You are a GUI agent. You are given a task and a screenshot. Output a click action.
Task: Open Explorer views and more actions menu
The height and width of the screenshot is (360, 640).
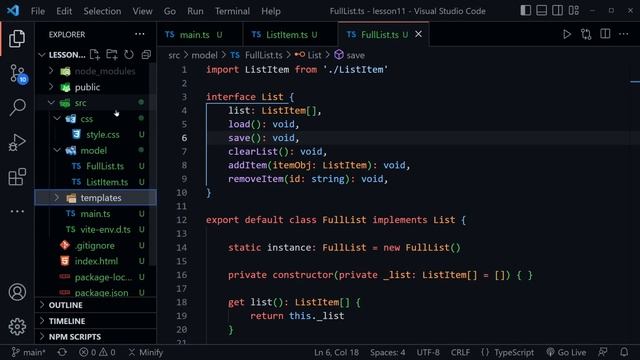pyautogui.click(x=140, y=34)
